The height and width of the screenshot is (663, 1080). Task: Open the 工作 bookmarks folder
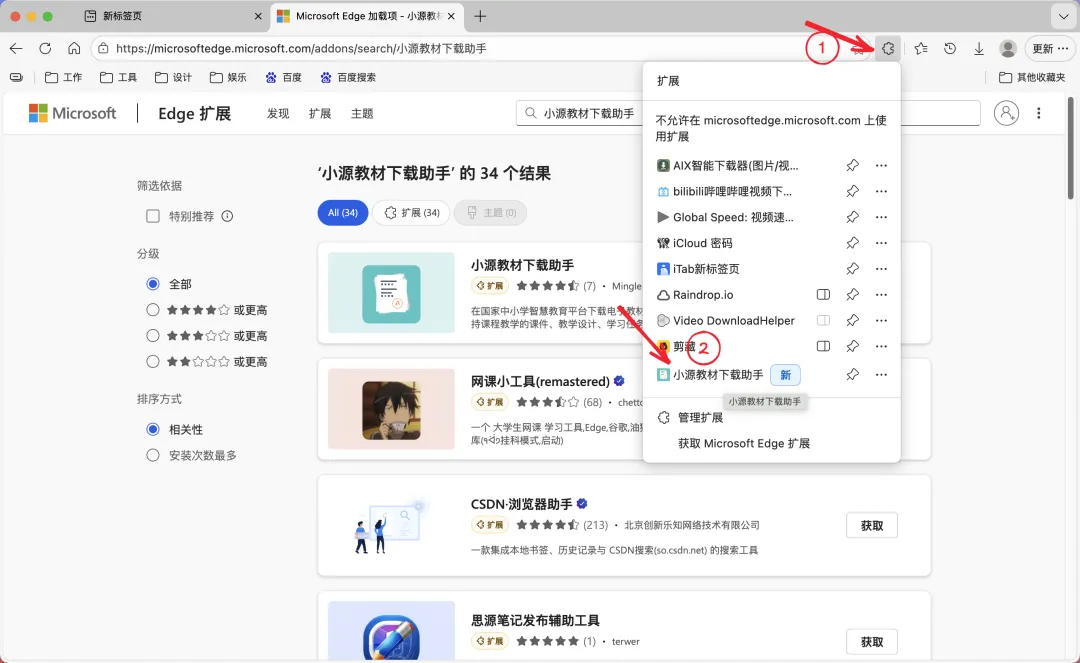tap(63, 77)
